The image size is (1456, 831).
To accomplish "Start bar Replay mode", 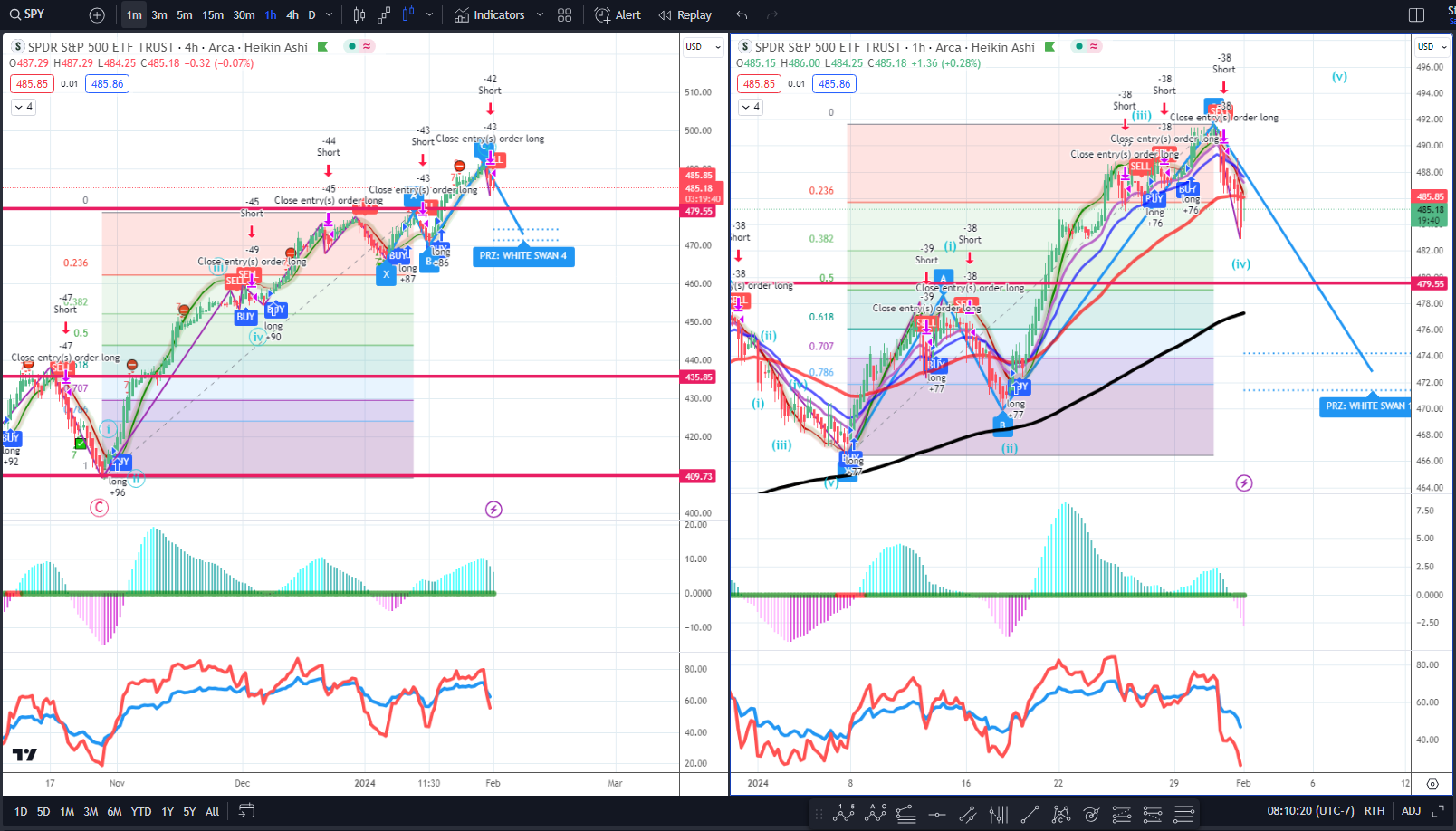I will coord(685,15).
